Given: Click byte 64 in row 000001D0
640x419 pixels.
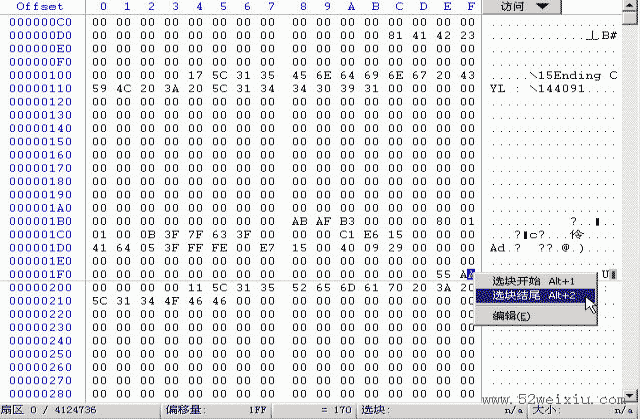Looking at the screenshot, I should 123,248.
